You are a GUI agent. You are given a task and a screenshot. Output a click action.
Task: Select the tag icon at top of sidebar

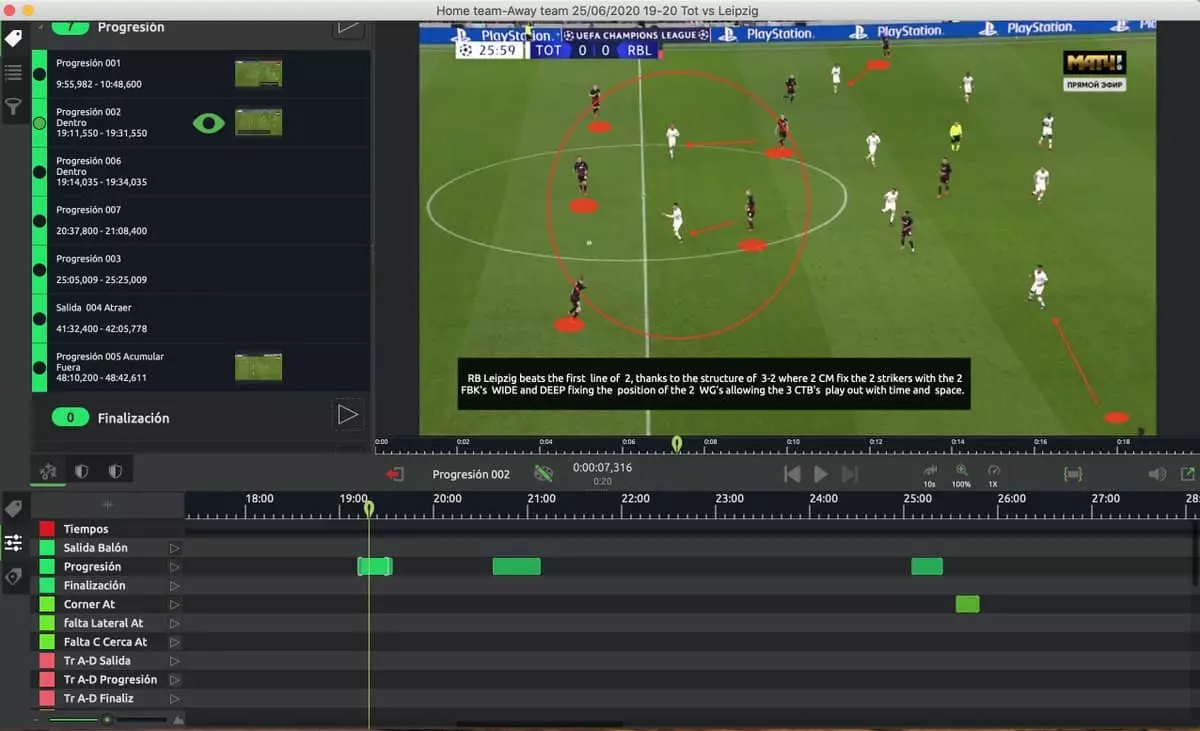(13, 38)
